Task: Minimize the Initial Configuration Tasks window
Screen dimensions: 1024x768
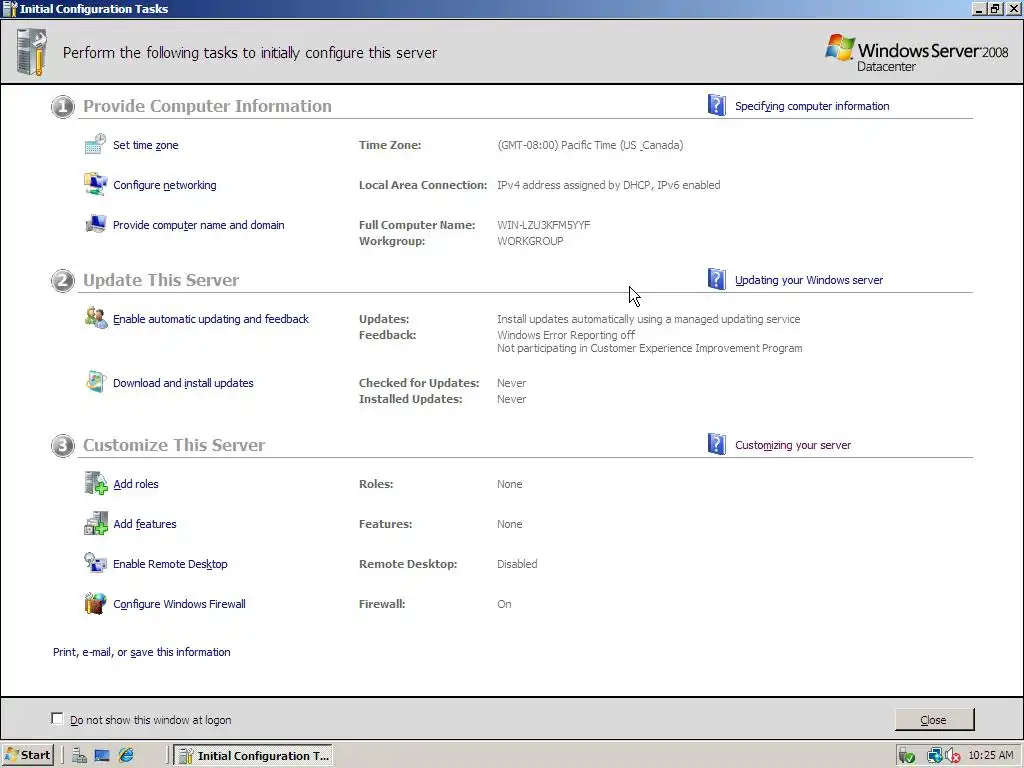Action: [x=979, y=9]
